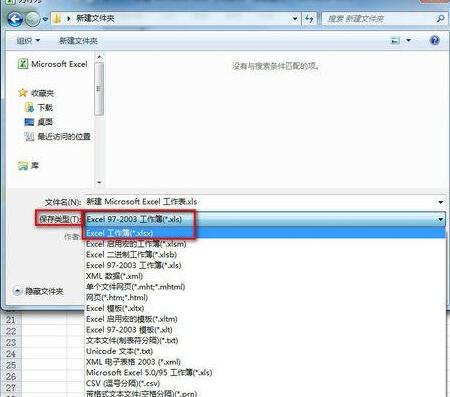Image resolution: width=450 pixels, height=397 pixels.
Task: Click the save type dropdown arrow
Action: coord(441,219)
